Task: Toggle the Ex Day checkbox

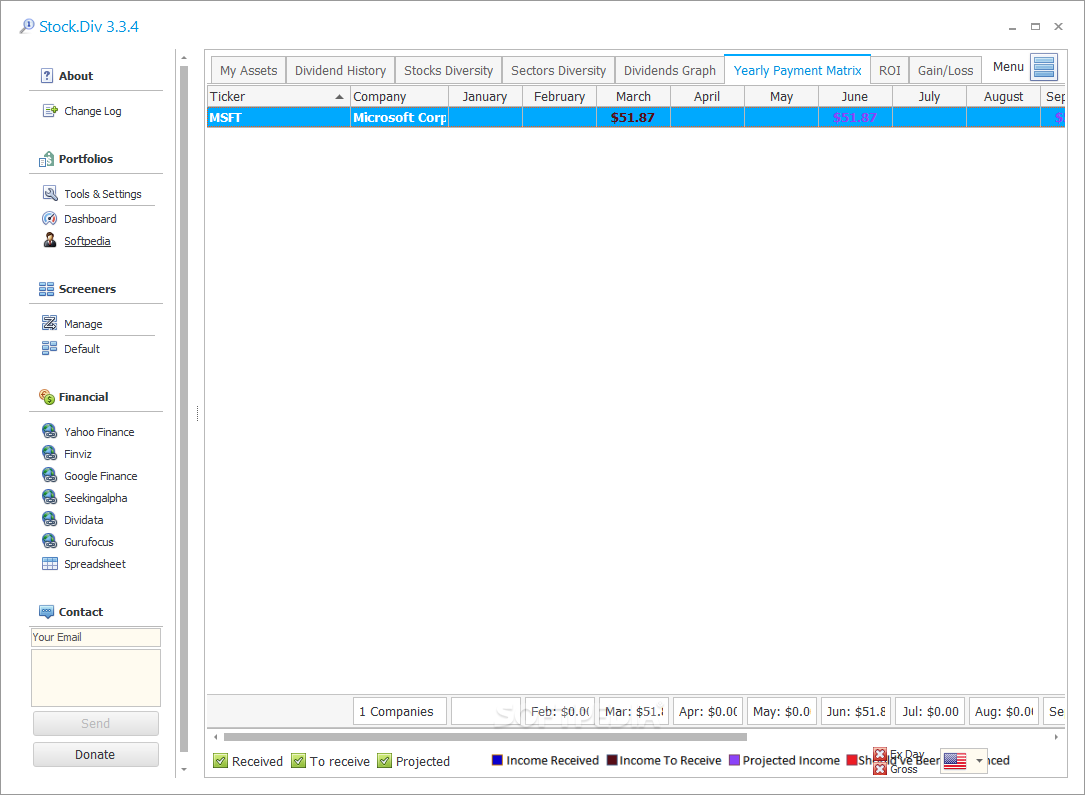Action: 880,754
